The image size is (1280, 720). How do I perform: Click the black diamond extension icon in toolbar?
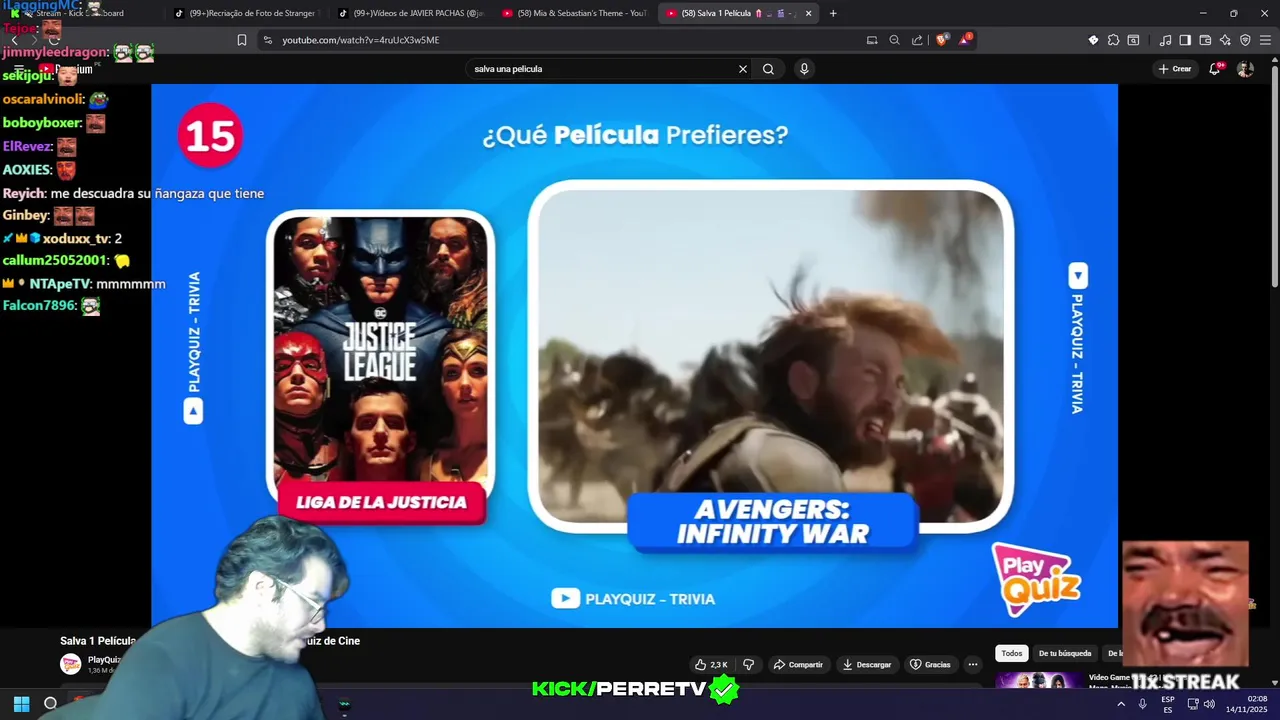(1093, 40)
